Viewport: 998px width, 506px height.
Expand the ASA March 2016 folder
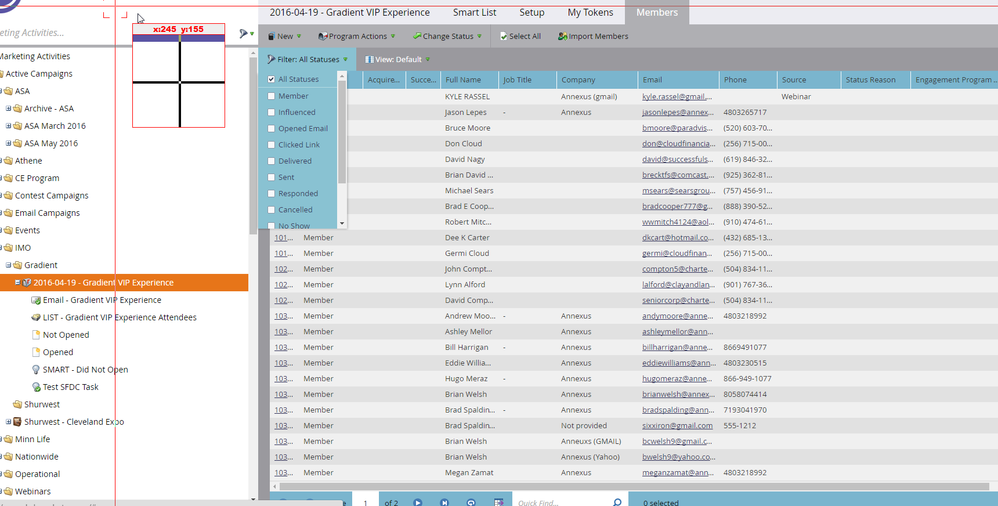pyautogui.click(x=8, y=126)
